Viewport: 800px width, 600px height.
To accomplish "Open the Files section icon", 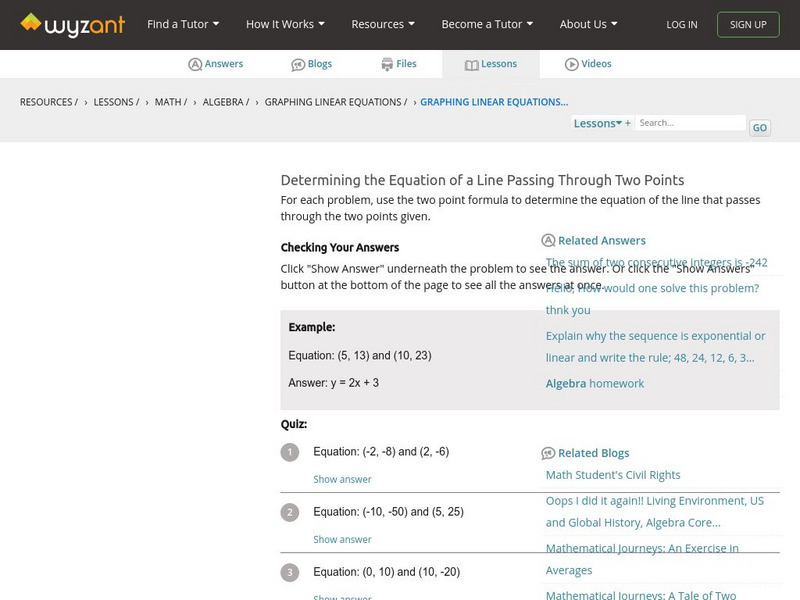I will point(387,64).
